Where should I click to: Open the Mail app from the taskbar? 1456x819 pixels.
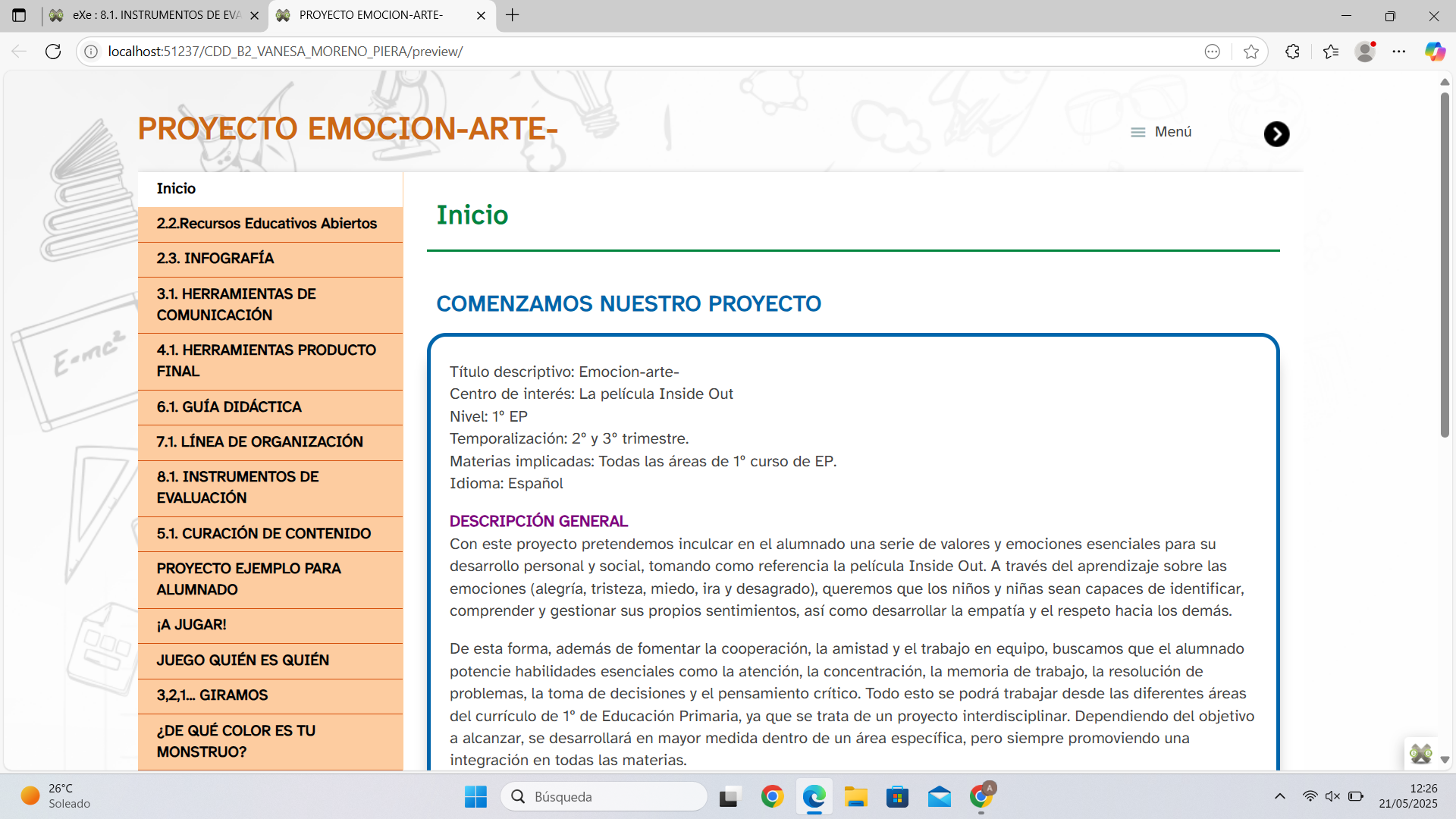point(939,797)
